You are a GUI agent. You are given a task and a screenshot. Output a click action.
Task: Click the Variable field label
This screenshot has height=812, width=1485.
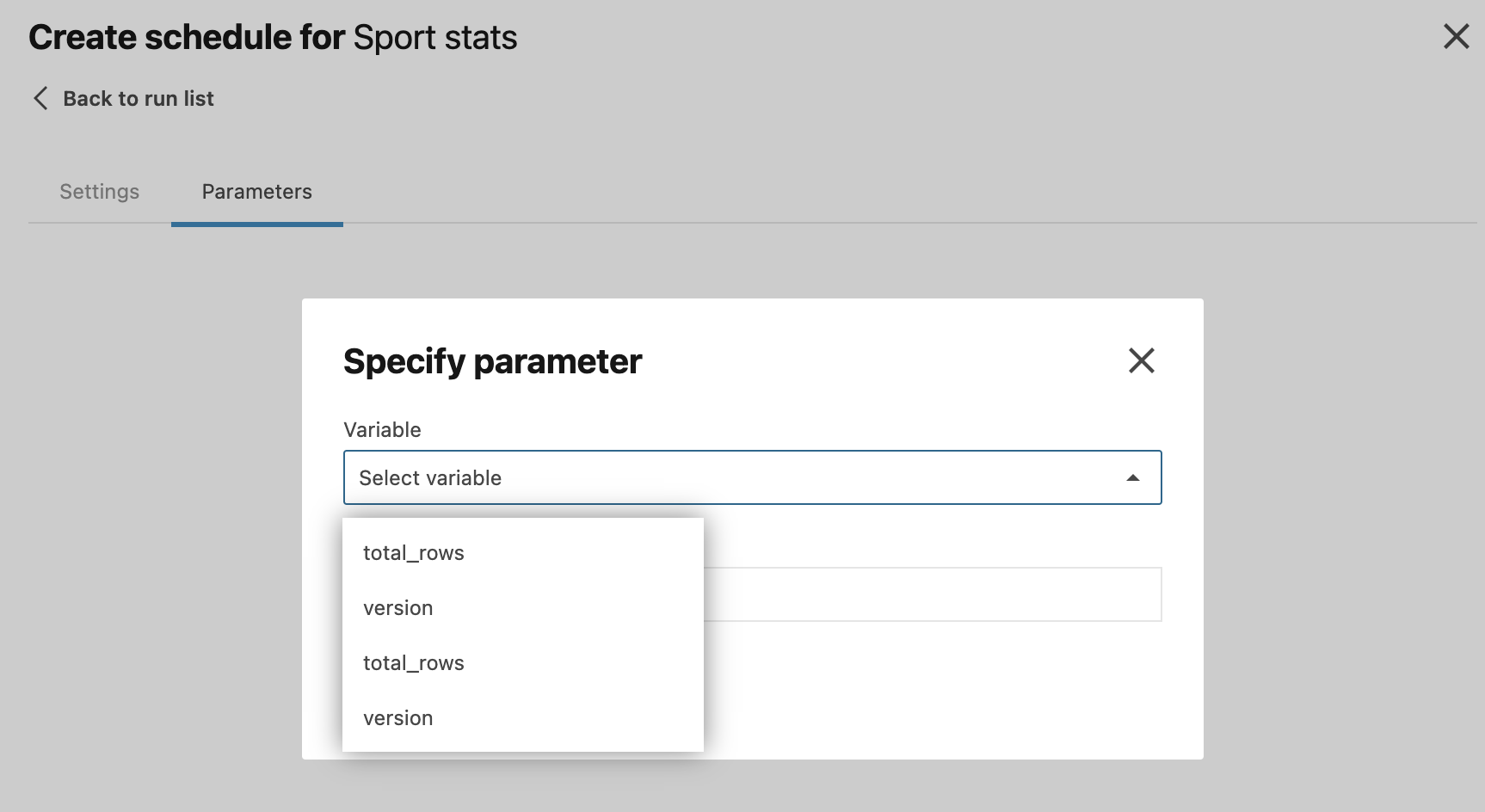382,429
